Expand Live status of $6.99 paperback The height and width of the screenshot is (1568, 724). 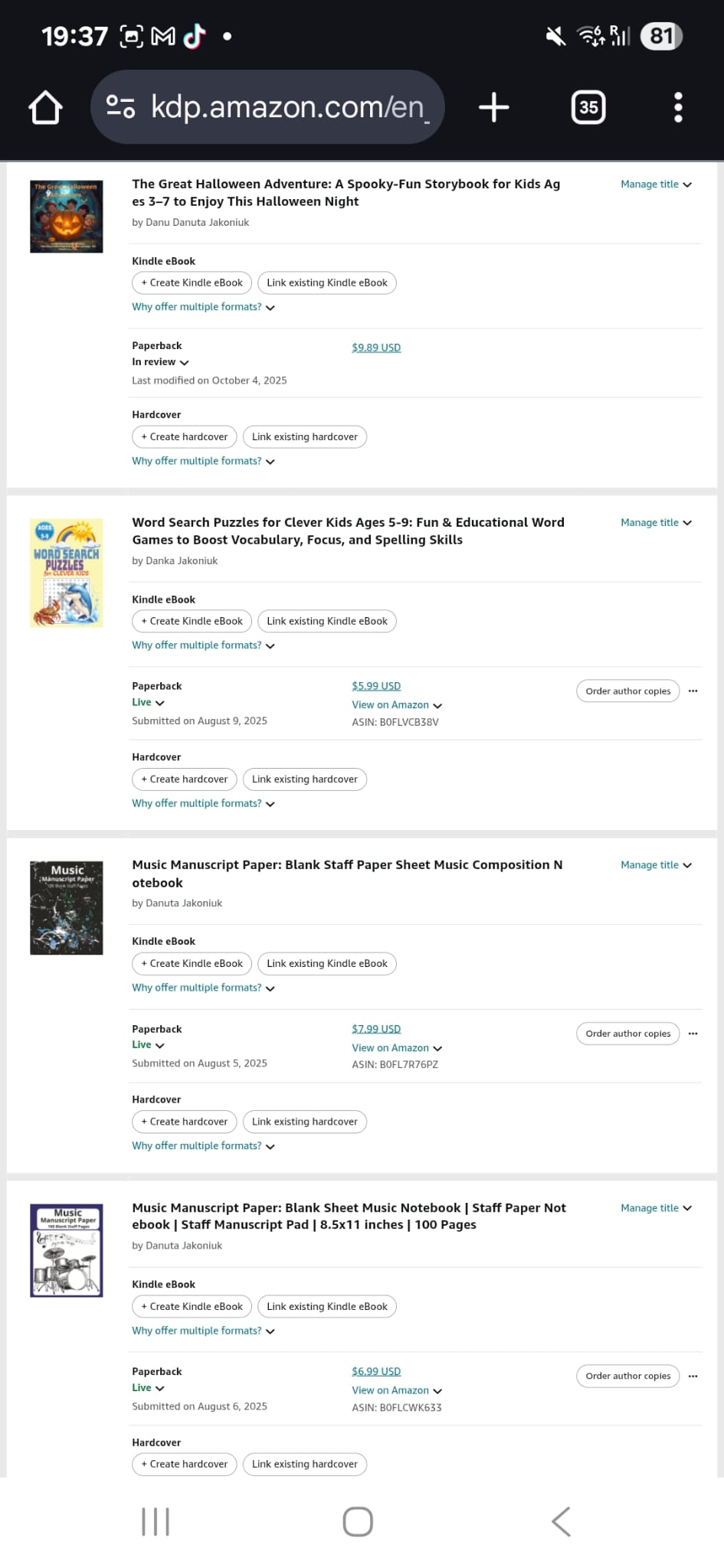[148, 1387]
